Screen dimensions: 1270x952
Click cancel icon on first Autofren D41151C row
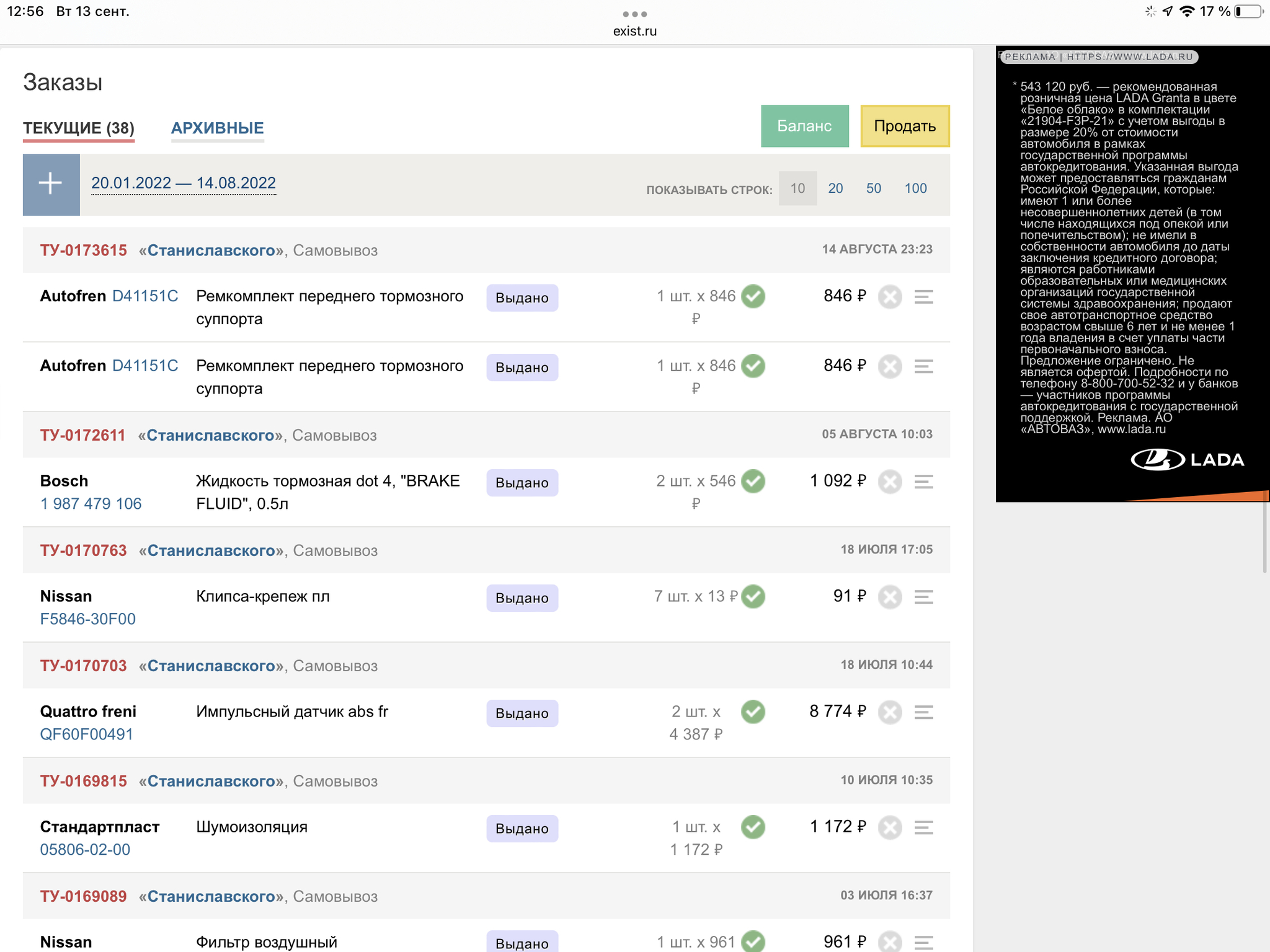[890, 297]
